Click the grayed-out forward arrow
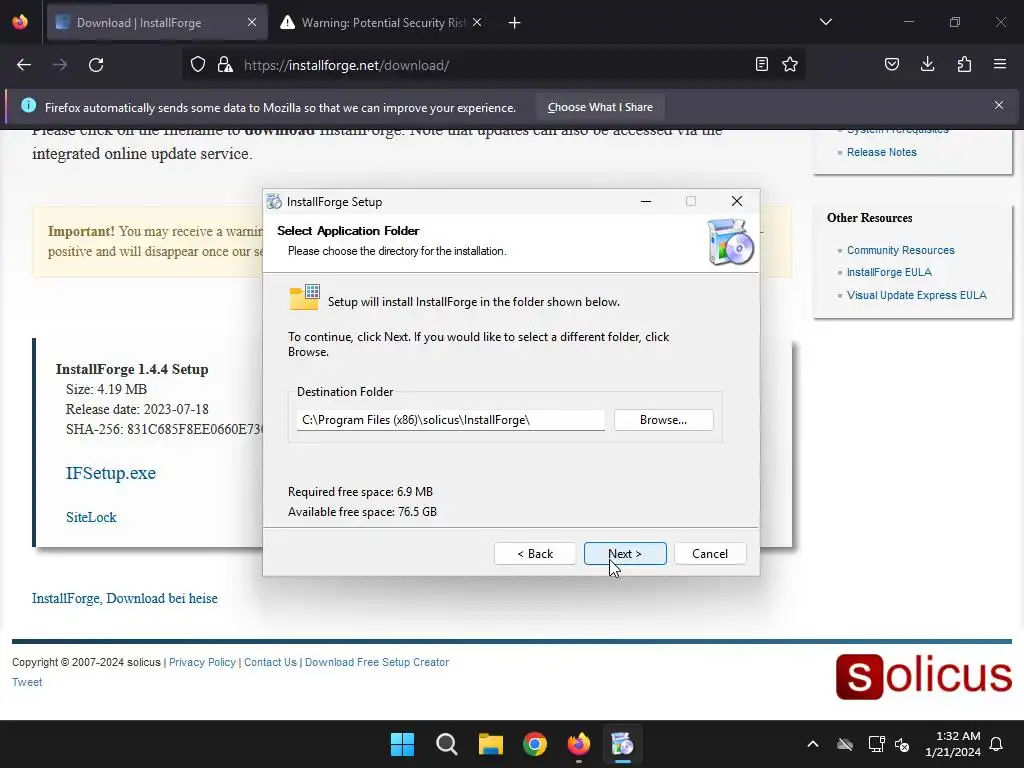The image size is (1024, 768). [x=60, y=65]
